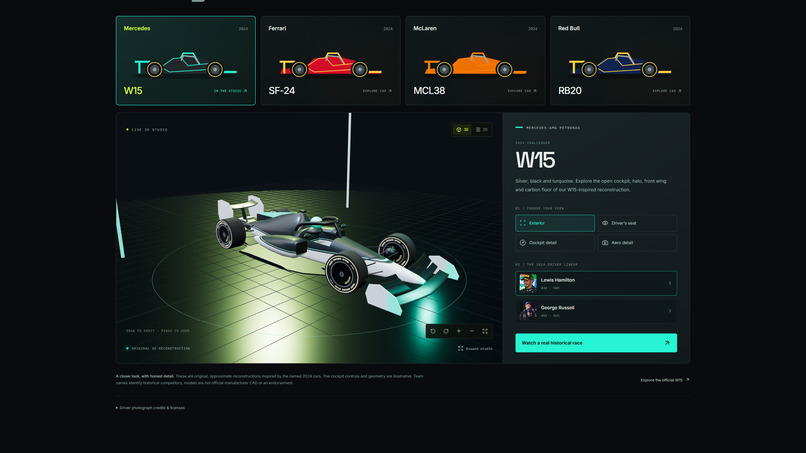Switch the viewer to 3D mode
Screen dimensions: 806x453
463,130
